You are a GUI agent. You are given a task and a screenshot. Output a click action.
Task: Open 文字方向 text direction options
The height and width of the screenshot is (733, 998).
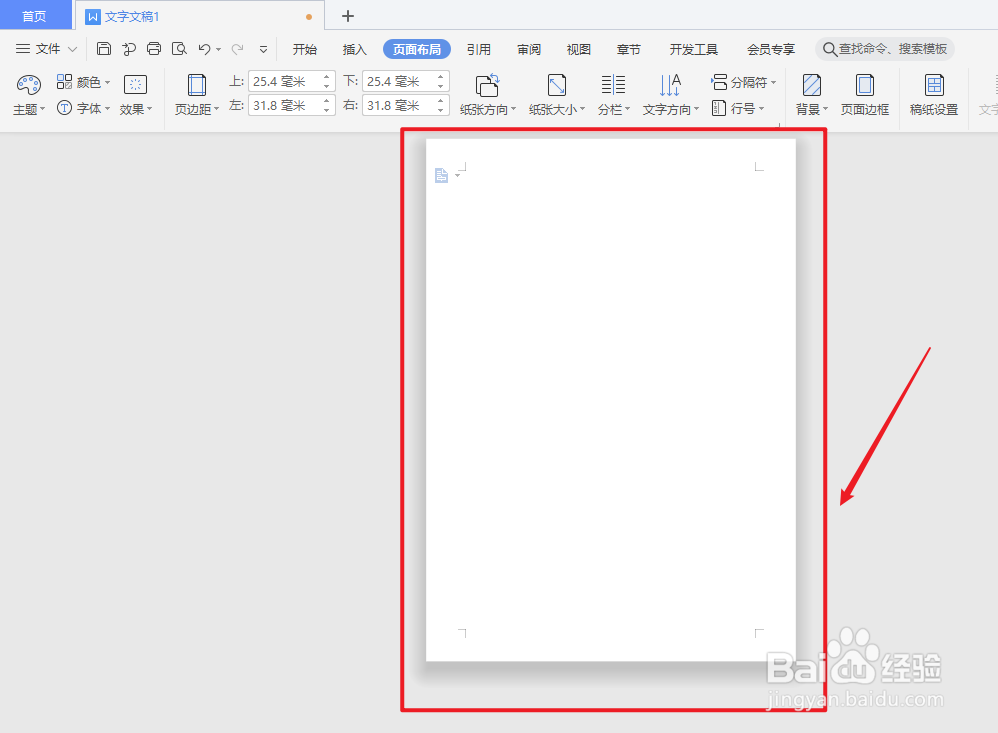[x=670, y=95]
